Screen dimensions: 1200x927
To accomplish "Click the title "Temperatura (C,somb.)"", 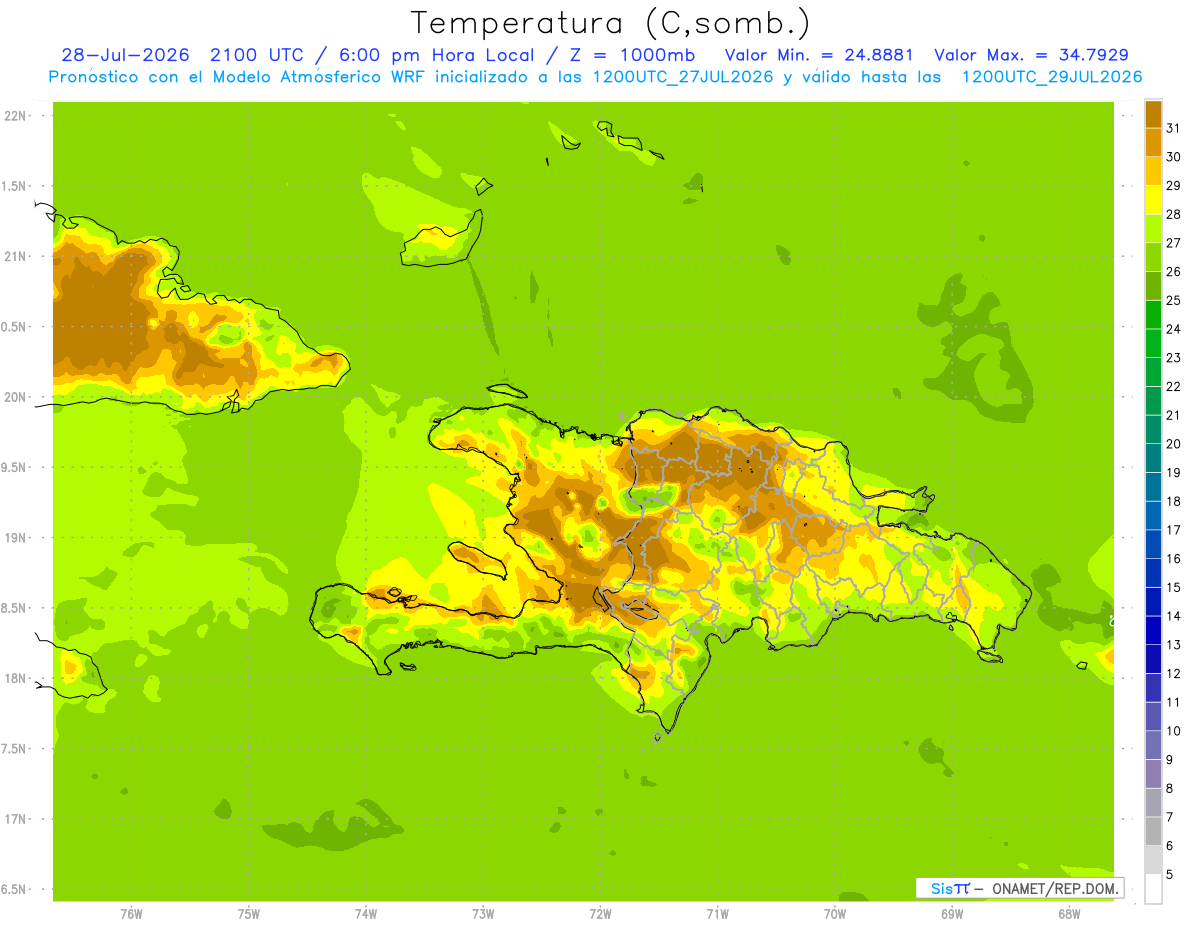I will click(x=611, y=24).
